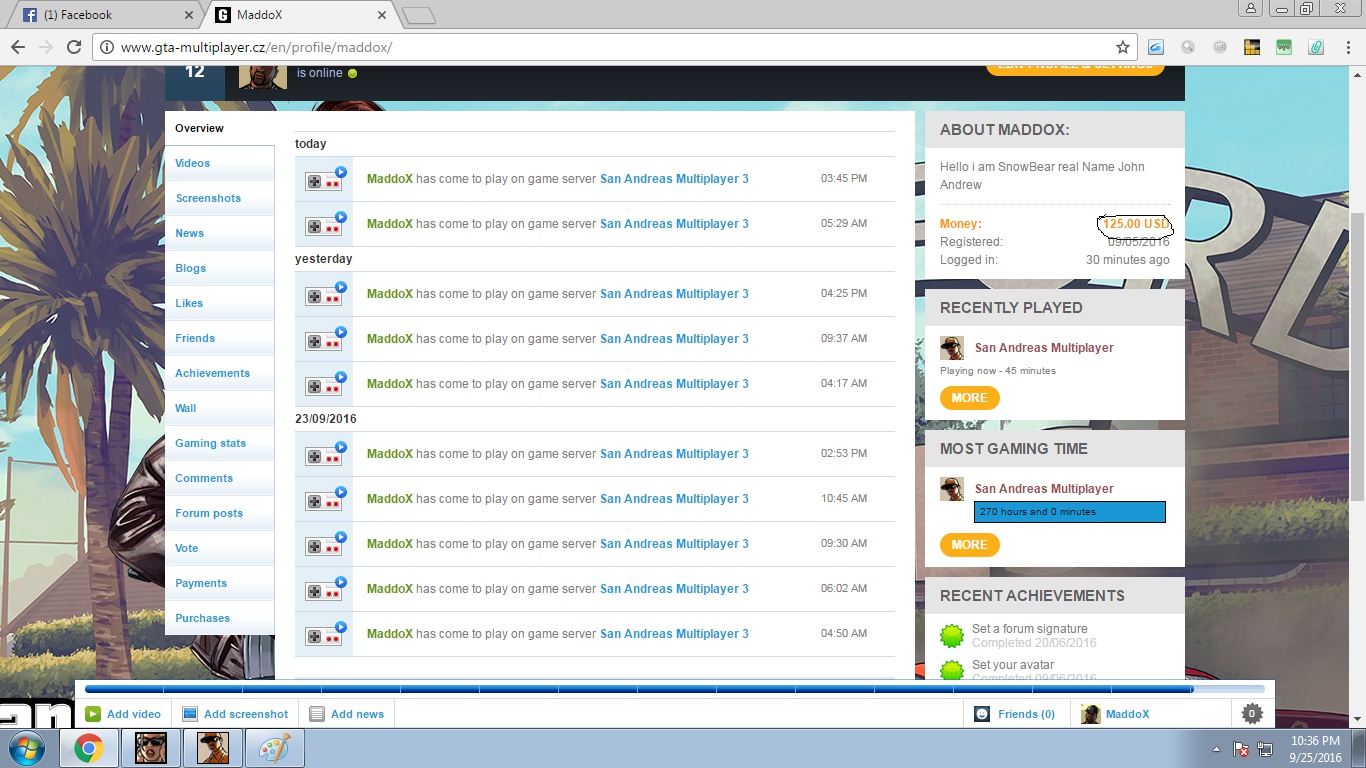Reload the page with refresh icon
This screenshot has height=768, width=1366.
pos(73,47)
